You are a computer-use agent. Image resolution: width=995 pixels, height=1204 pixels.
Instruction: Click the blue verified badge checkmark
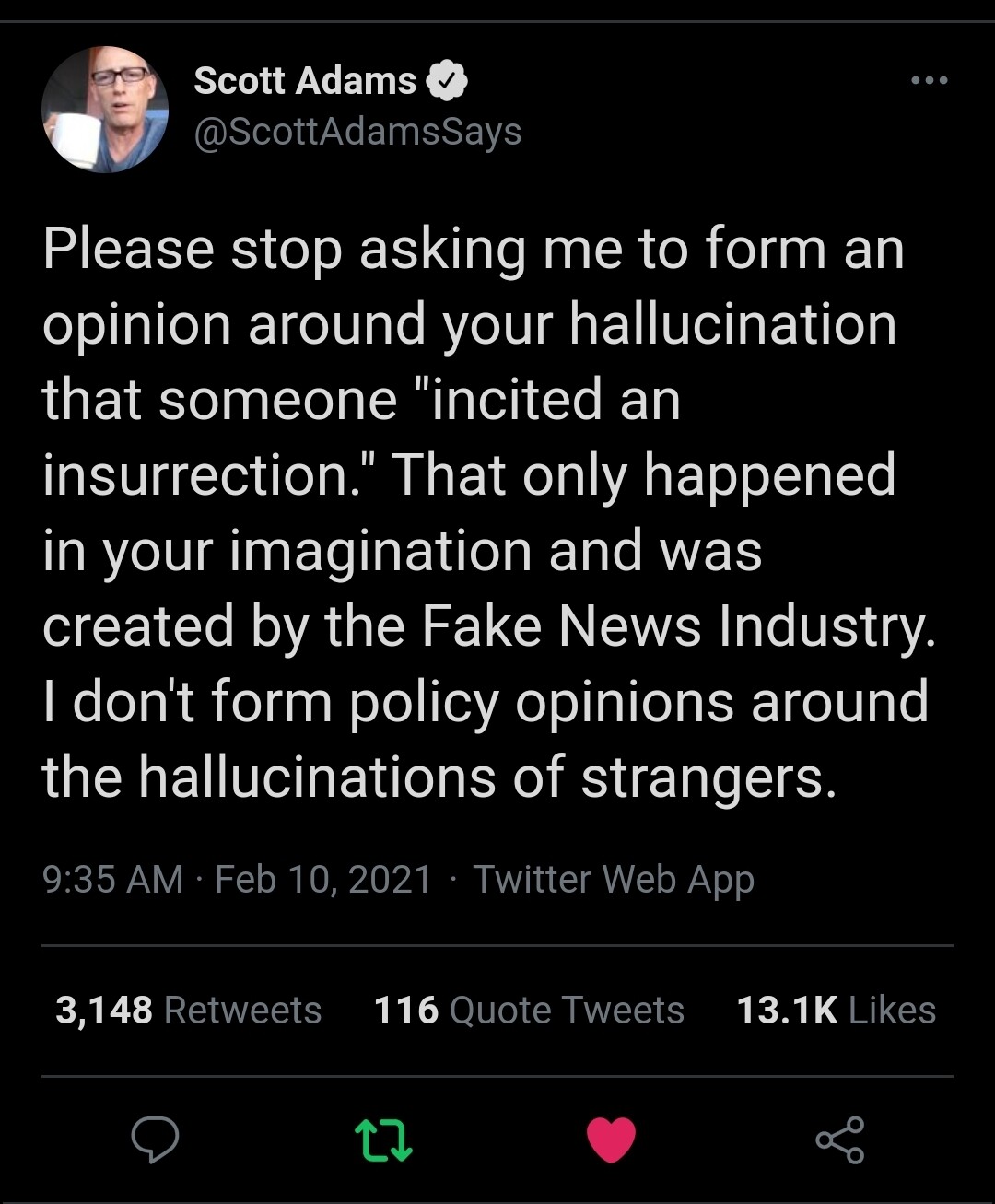click(x=448, y=82)
